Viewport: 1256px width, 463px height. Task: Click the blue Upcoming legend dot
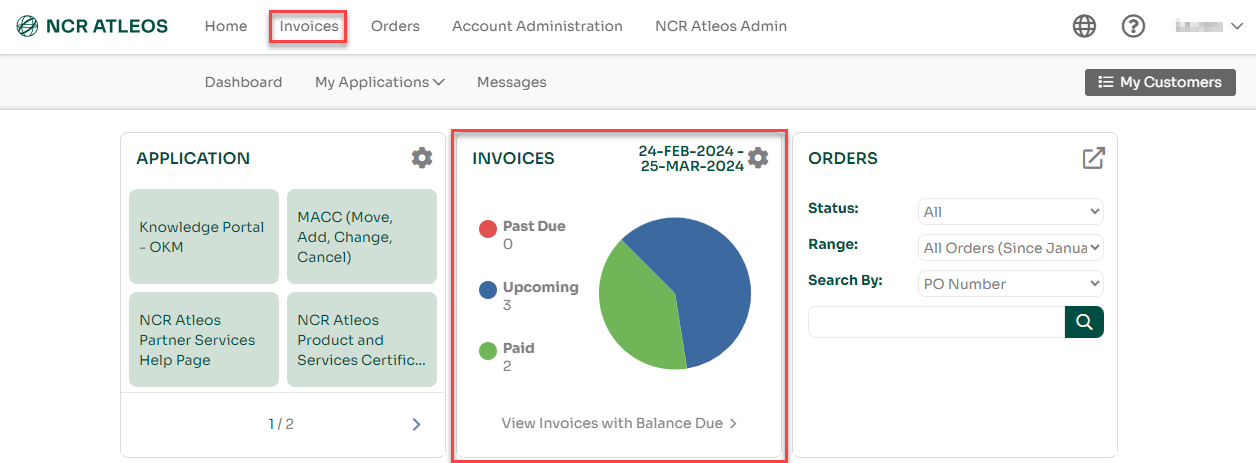click(x=488, y=290)
